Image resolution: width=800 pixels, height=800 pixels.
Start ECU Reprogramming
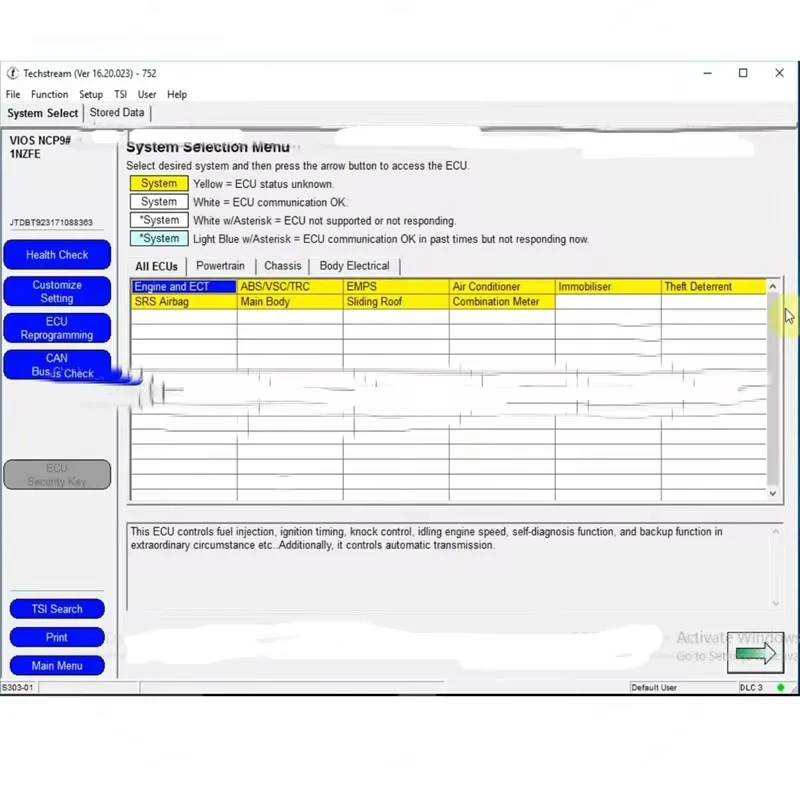(57, 328)
